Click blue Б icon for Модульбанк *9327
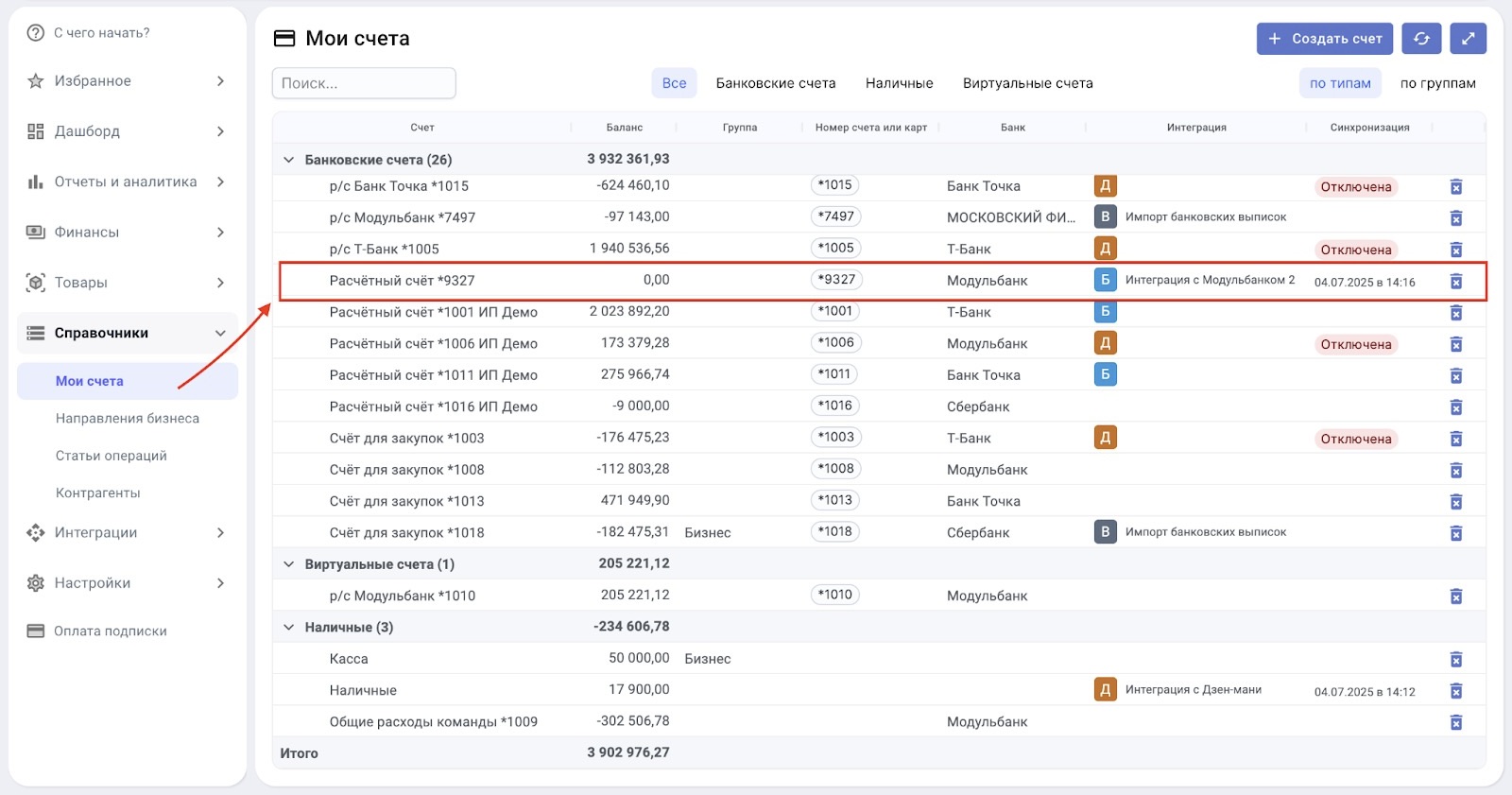This screenshot has height=795, width=1512. tap(1105, 280)
